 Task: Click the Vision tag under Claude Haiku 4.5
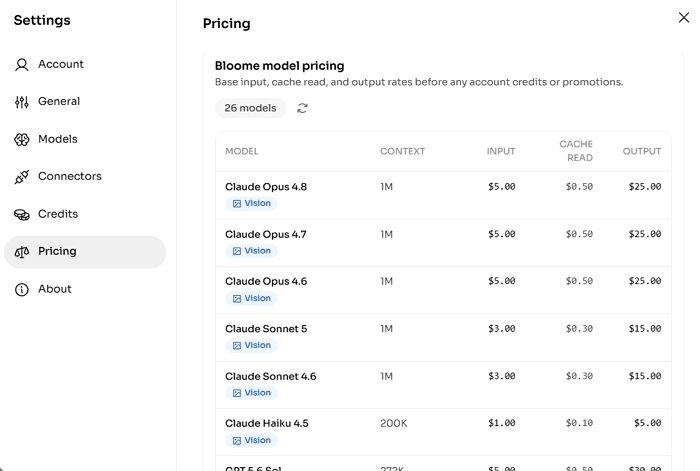click(x=251, y=441)
